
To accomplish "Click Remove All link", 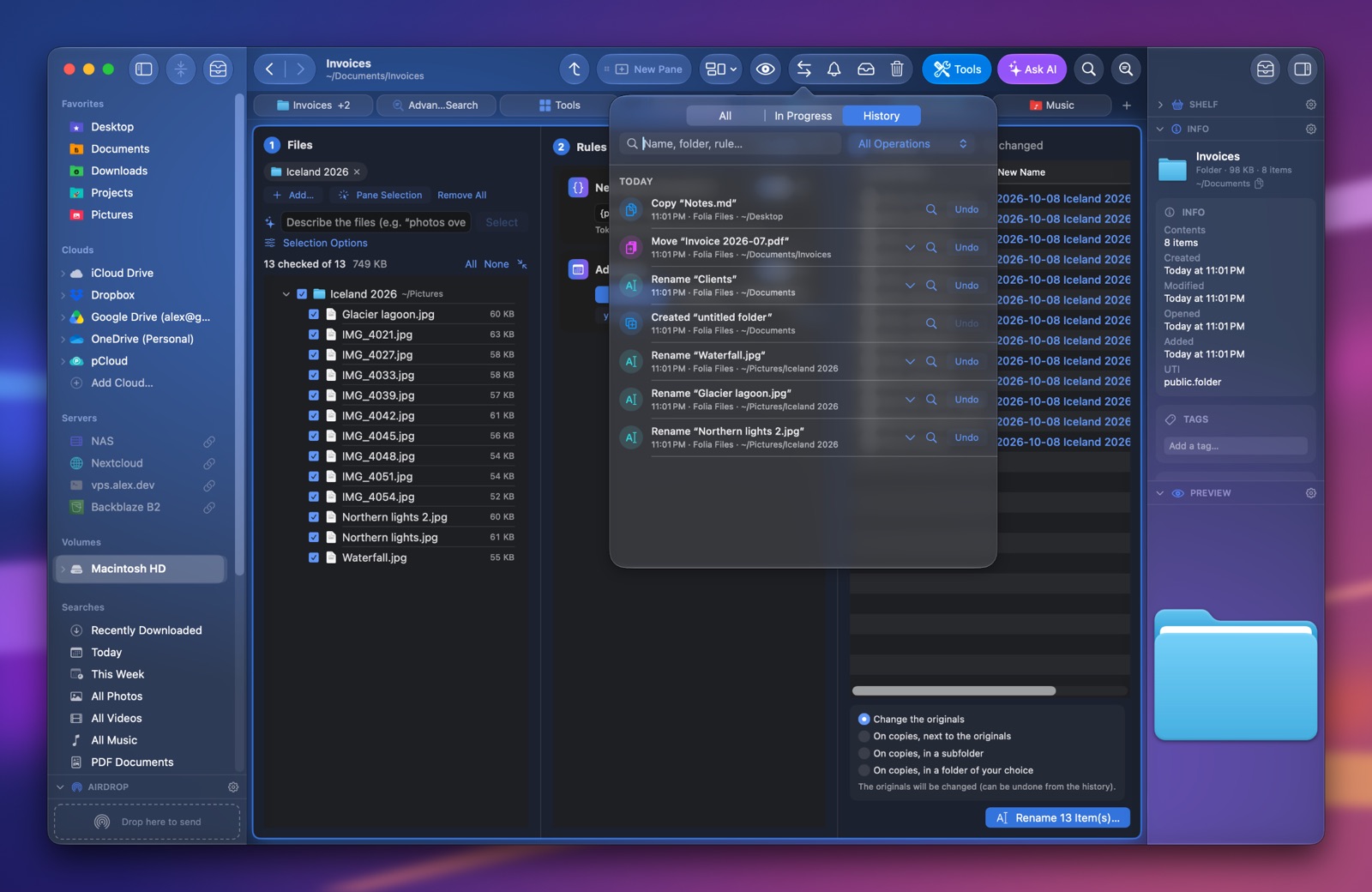I will [461, 196].
